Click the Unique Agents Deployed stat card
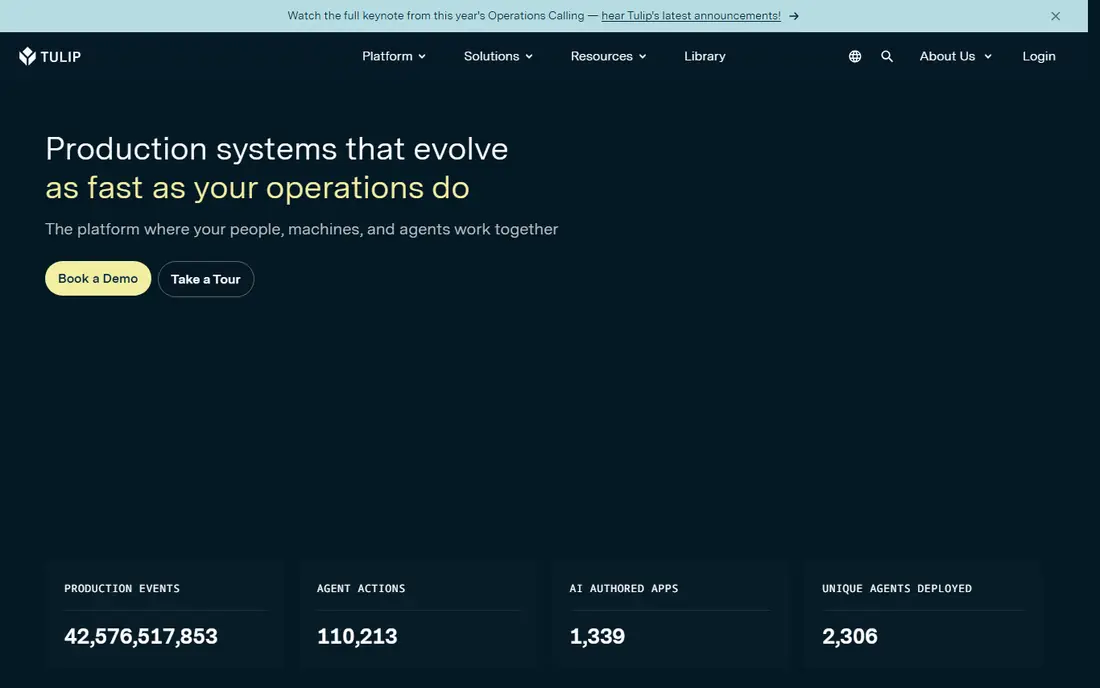This screenshot has width=1100, height=688. pyautogui.click(x=923, y=614)
